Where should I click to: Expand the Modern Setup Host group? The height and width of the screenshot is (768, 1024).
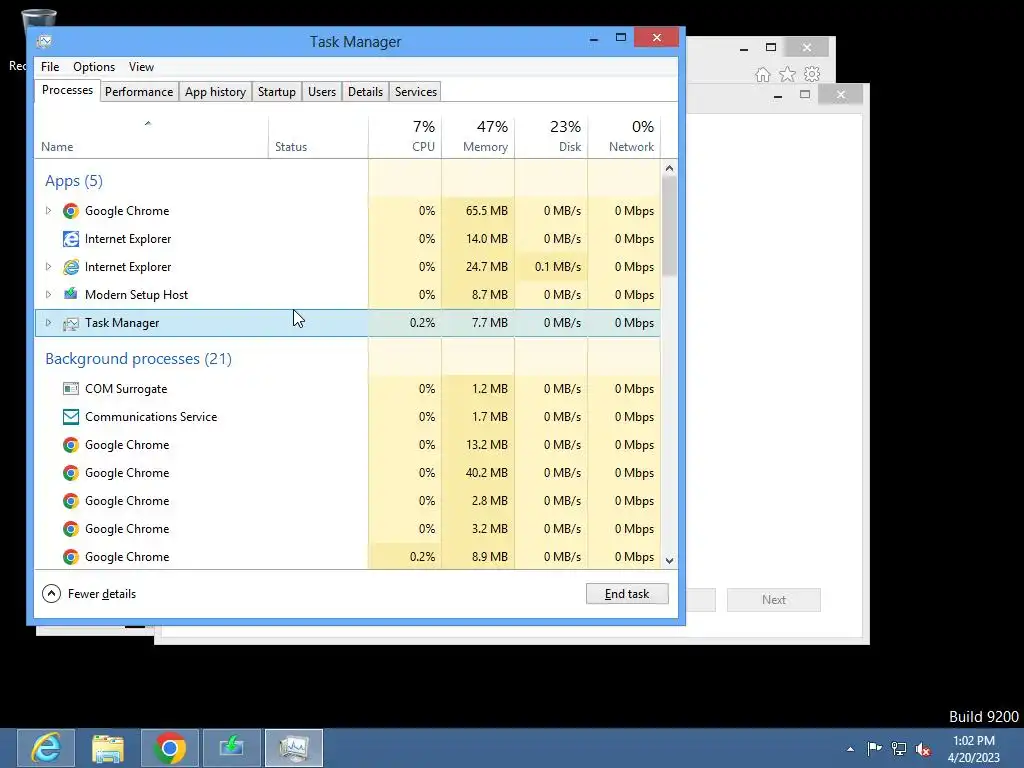click(x=48, y=295)
